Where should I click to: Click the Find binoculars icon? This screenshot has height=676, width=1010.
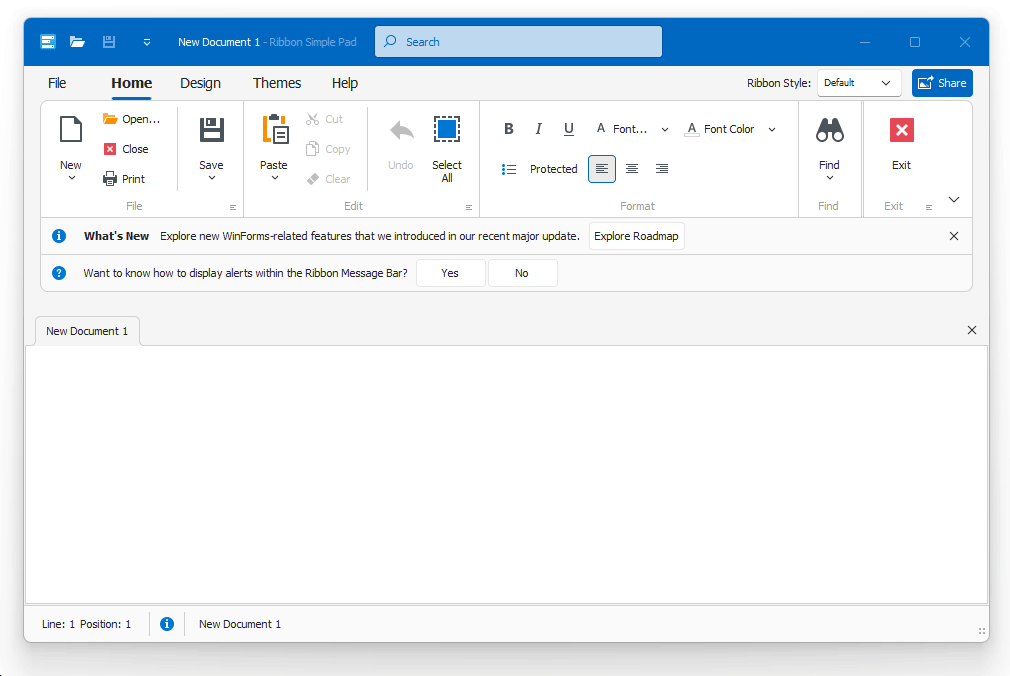tap(829, 130)
